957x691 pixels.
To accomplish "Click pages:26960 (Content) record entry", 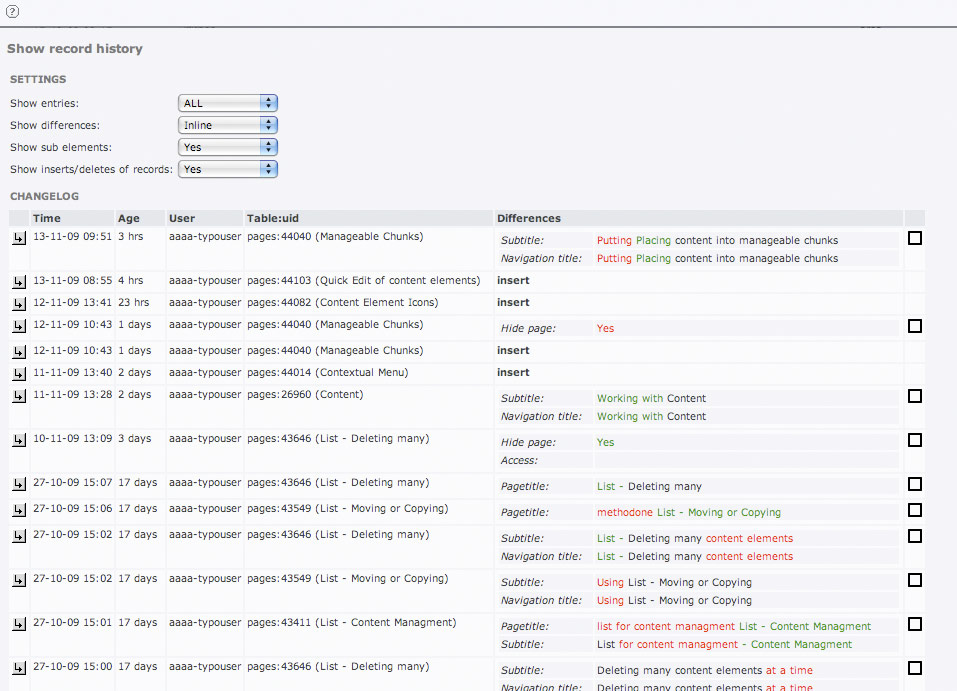I will (305, 395).
